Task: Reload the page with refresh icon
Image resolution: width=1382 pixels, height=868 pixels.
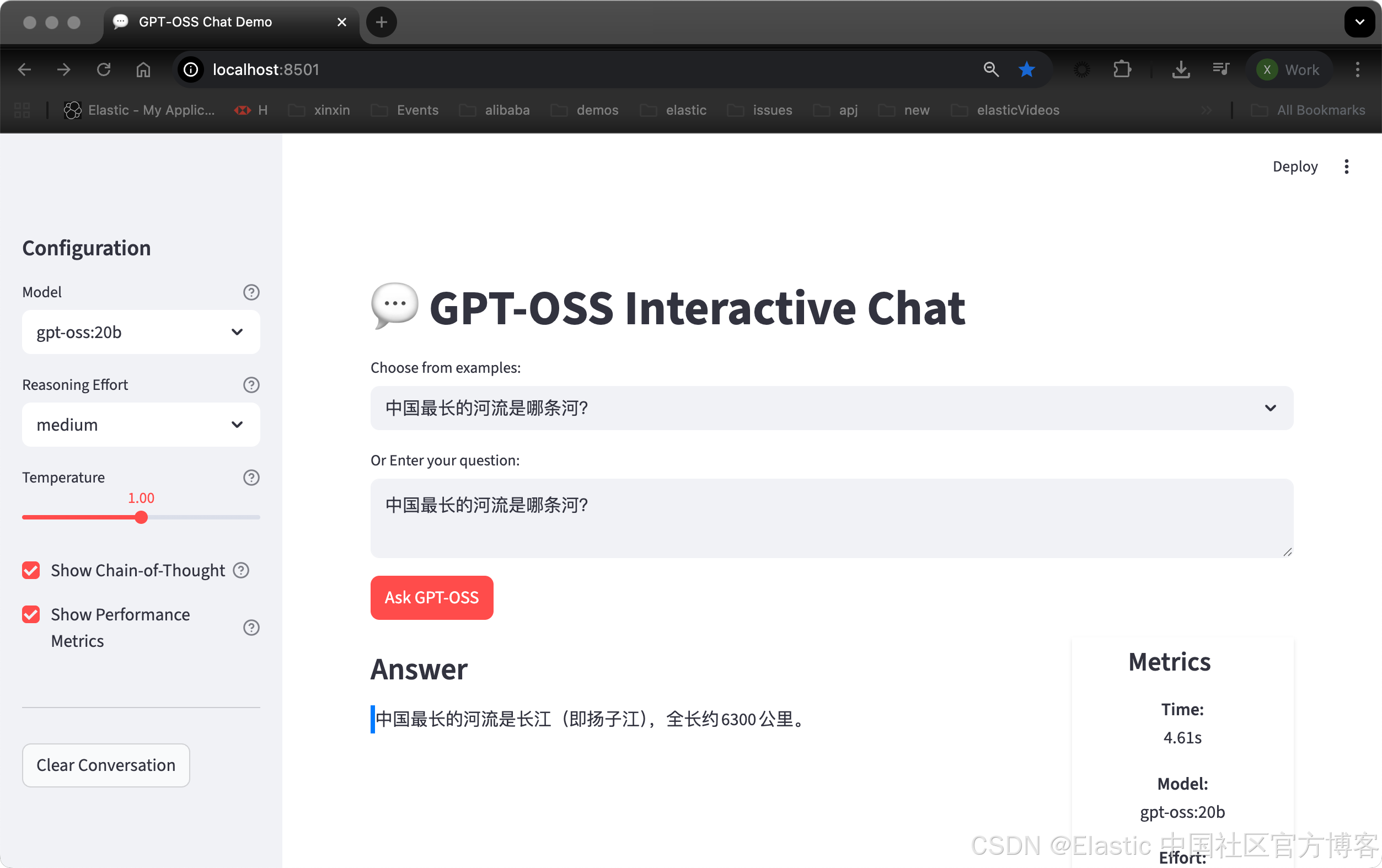Action: (x=103, y=69)
